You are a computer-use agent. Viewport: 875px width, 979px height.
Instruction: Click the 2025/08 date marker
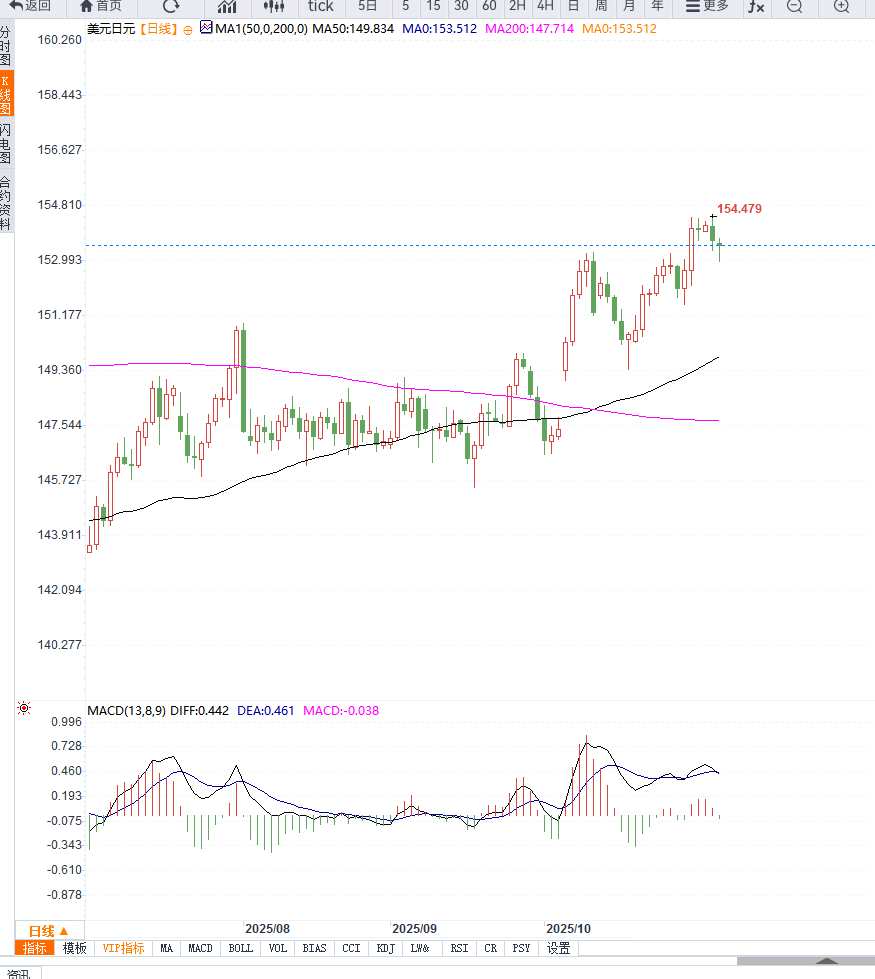click(267, 928)
